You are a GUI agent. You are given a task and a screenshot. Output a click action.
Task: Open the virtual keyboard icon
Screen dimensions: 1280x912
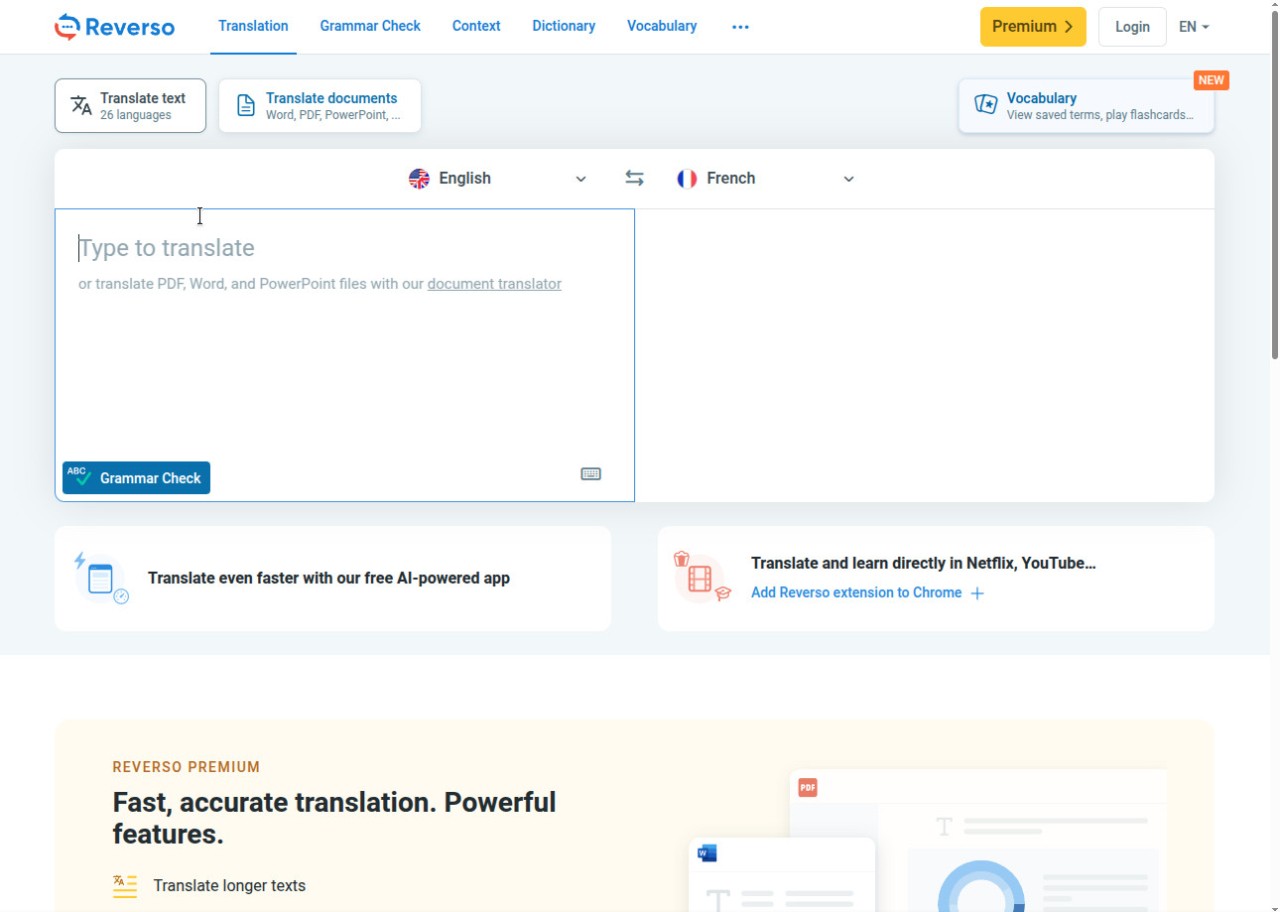591,474
